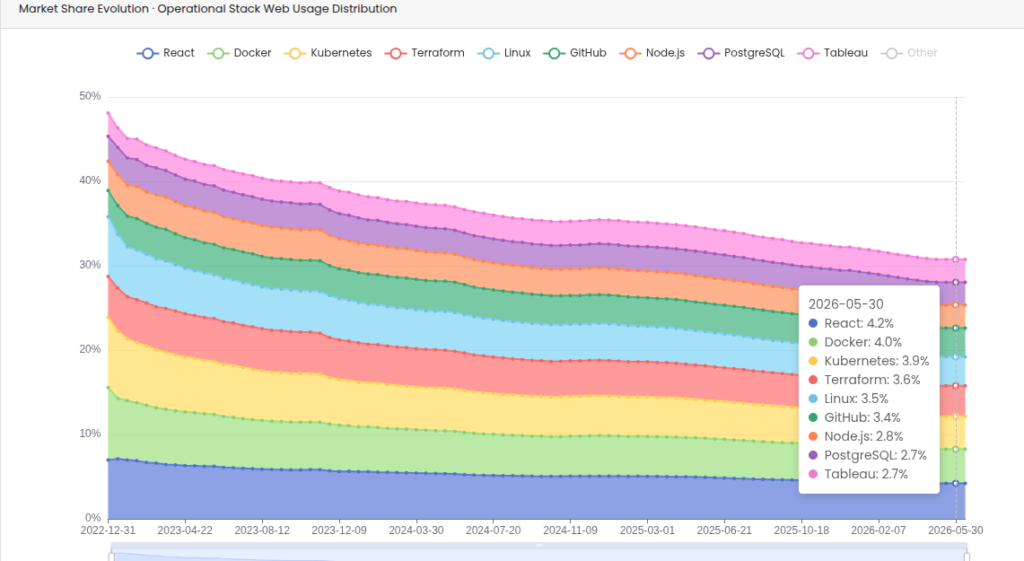
Task: Click the 2023-12-09 x-axis date label
Action: [x=339, y=530]
